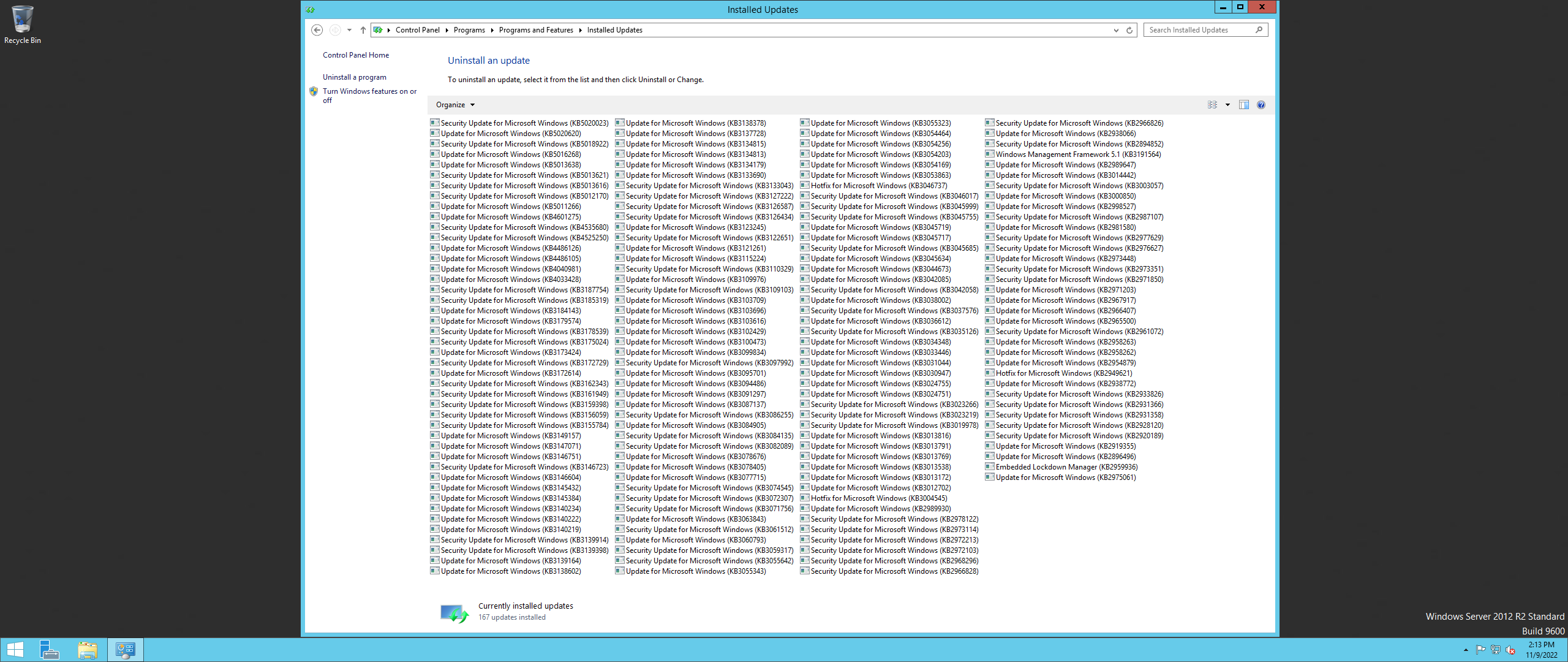Click the icon of Embedded Lockdown Manager entry
The image size is (1568, 662).
tap(990, 466)
